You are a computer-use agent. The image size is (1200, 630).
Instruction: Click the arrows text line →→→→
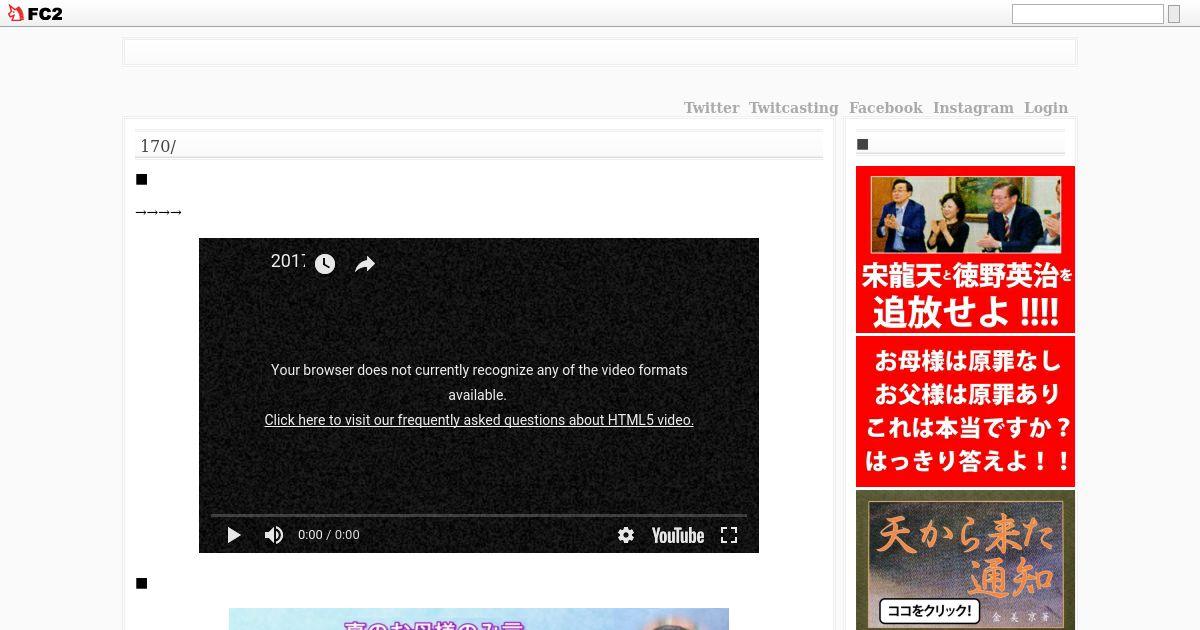(159, 212)
